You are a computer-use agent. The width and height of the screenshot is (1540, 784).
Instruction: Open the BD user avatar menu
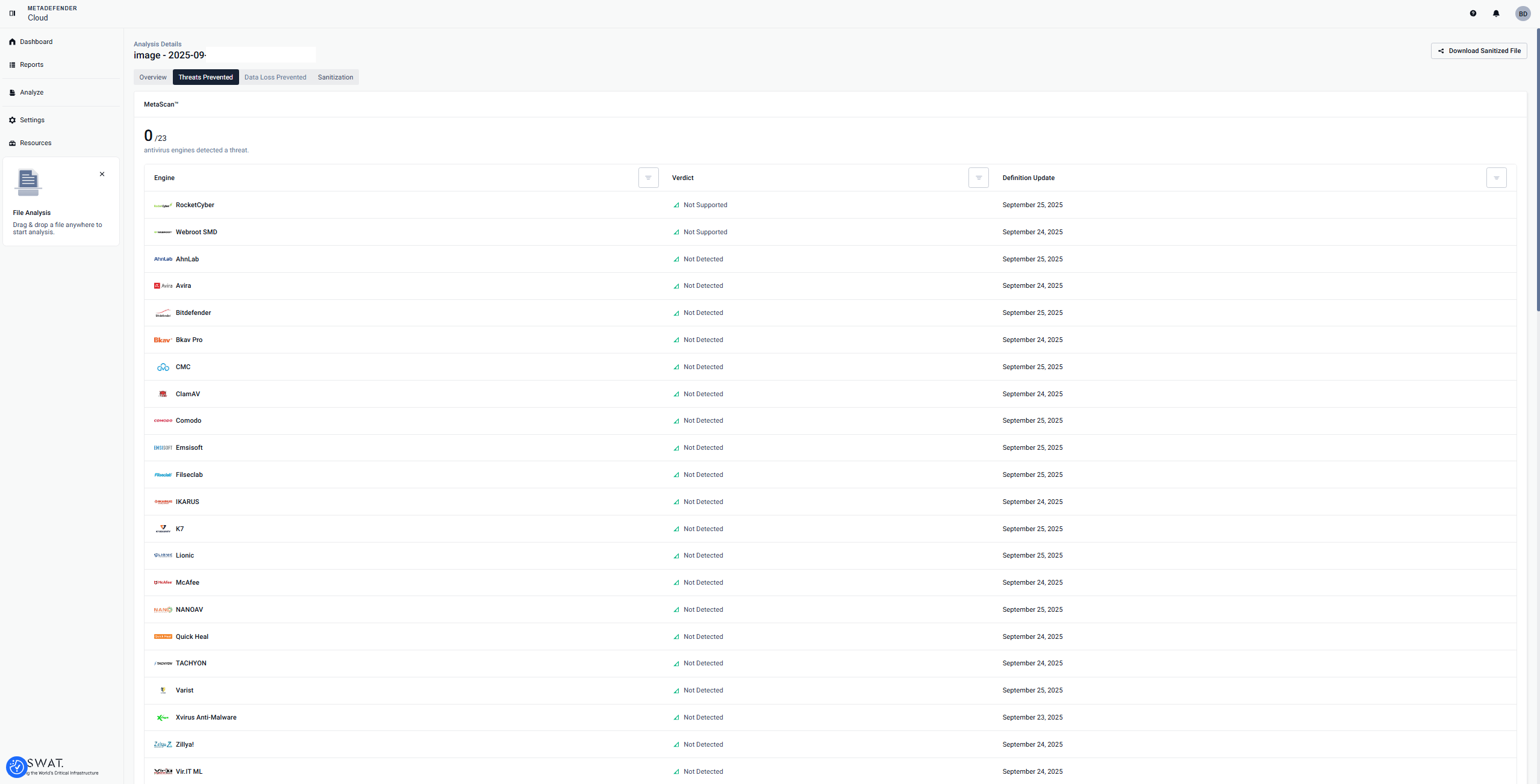tap(1522, 14)
